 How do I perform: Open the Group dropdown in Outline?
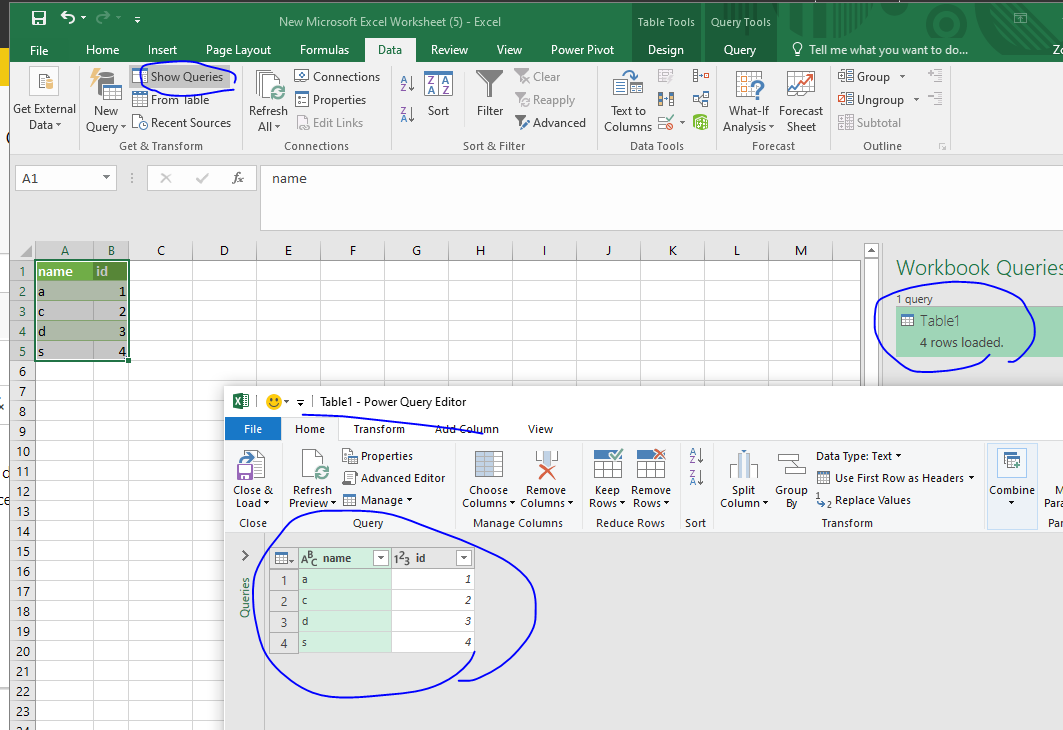[902, 77]
